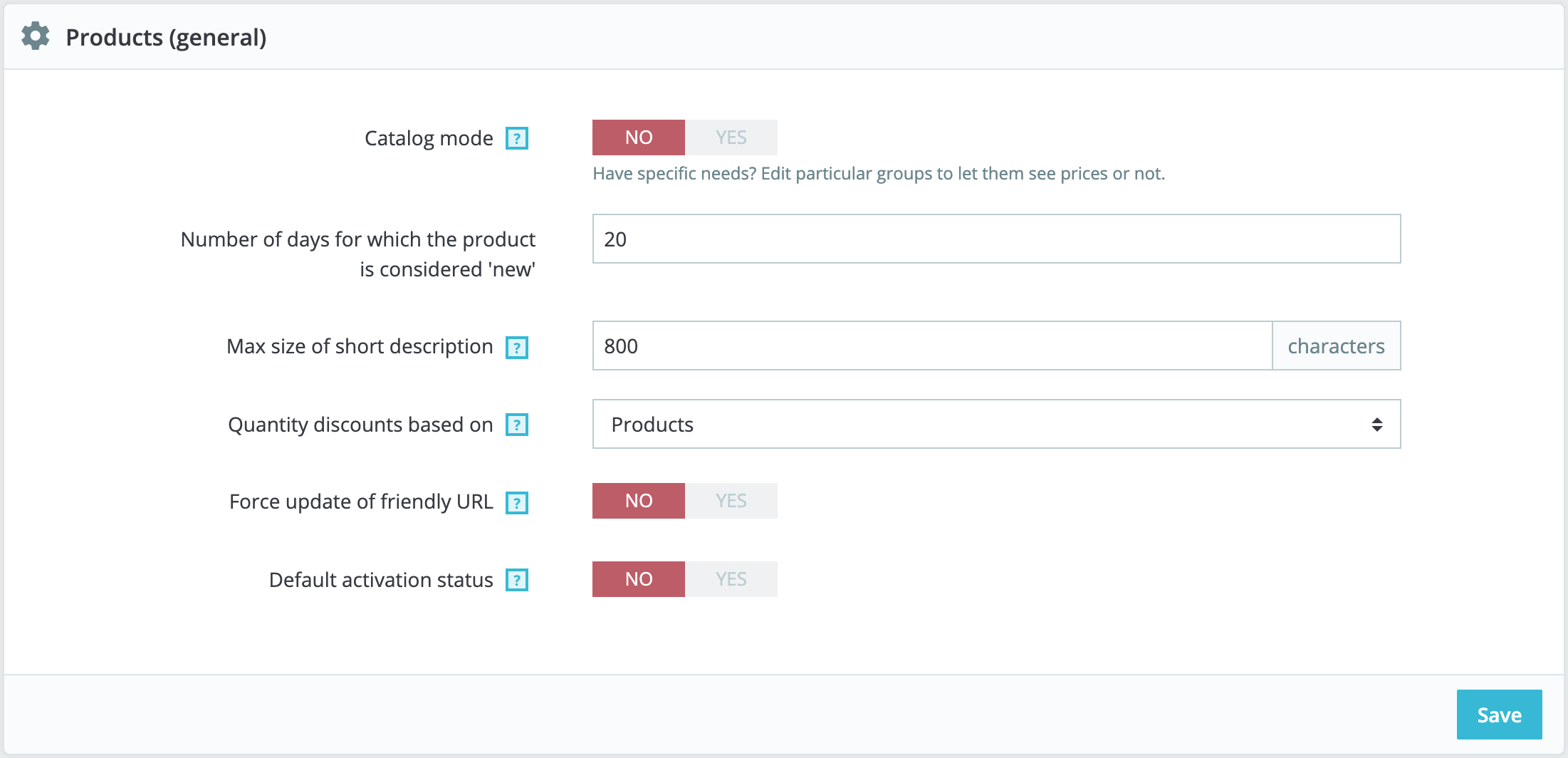The image size is (1568, 758).
Task: Click the characters suffix label
Action: point(1337,346)
